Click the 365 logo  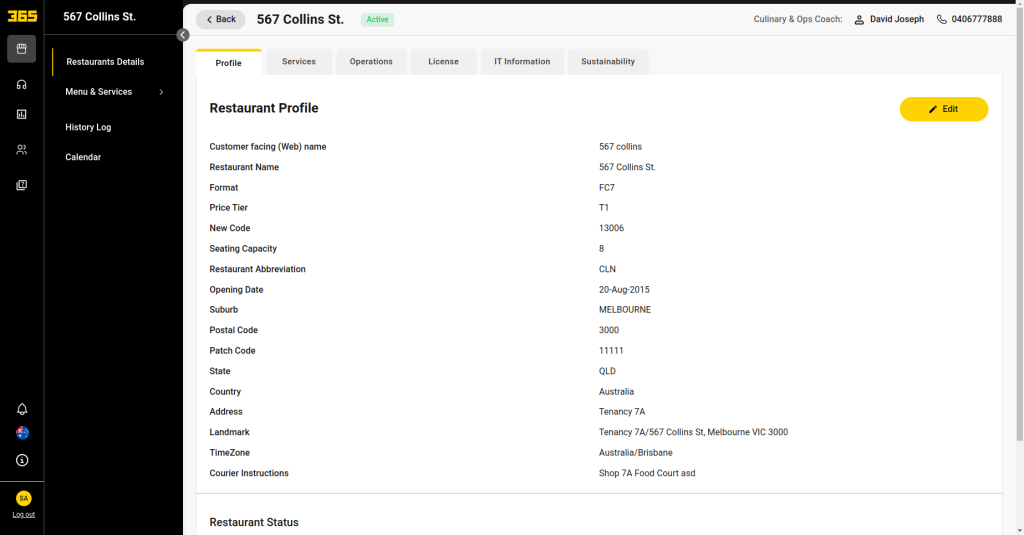pos(22,16)
